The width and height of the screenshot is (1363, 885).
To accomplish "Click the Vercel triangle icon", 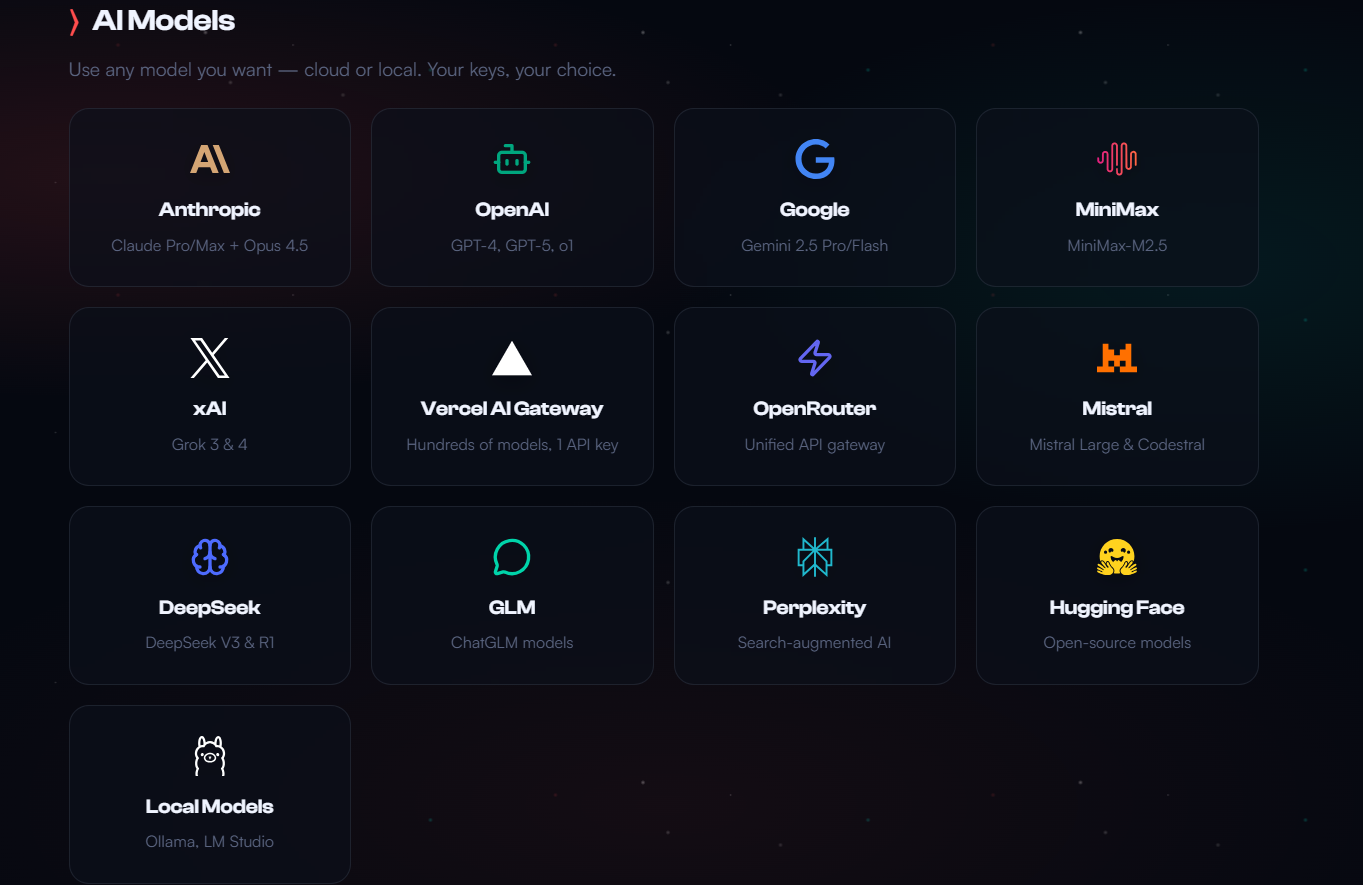I will point(512,358).
